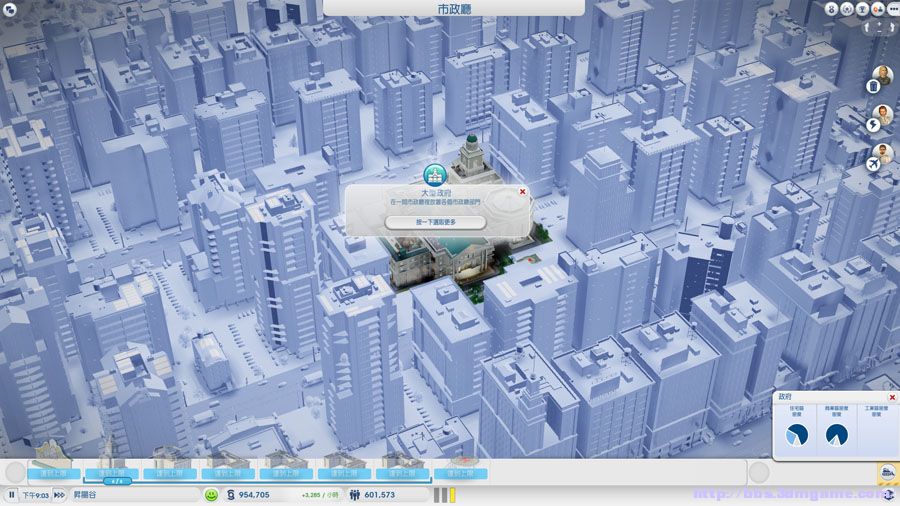Open the three-dots more options menu
This screenshot has width=900, height=506.
pyautogui.click(x=893, y=9)
